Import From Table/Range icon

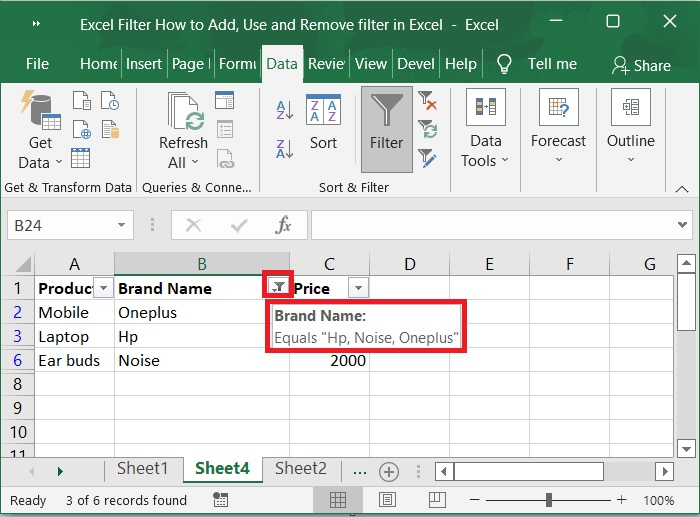pos(81,158)
